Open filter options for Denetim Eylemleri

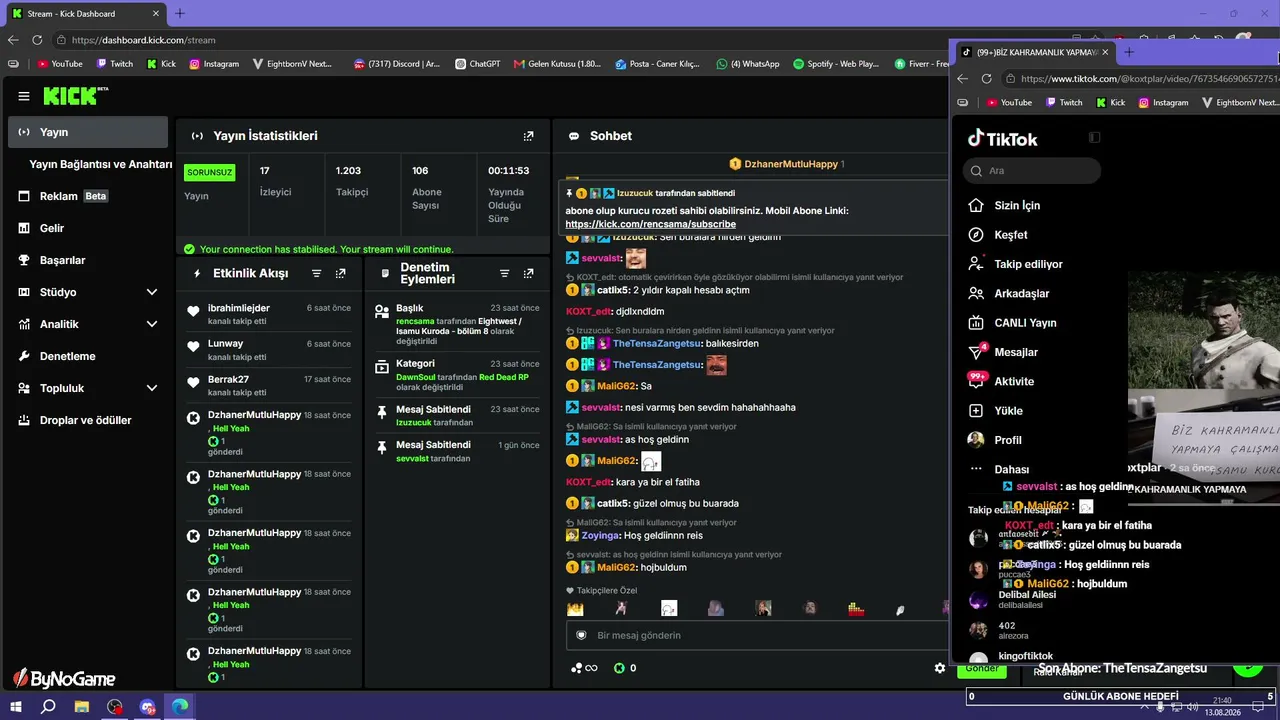click(504, 273)
